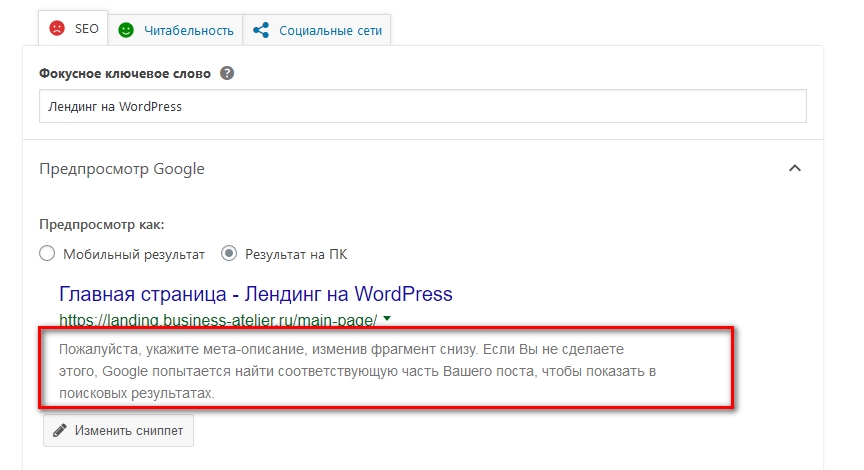The height and width of the screenshot is (470, 864).
Task: Open help for Фокусное ключевое слово
Action: tap(227, 73)
